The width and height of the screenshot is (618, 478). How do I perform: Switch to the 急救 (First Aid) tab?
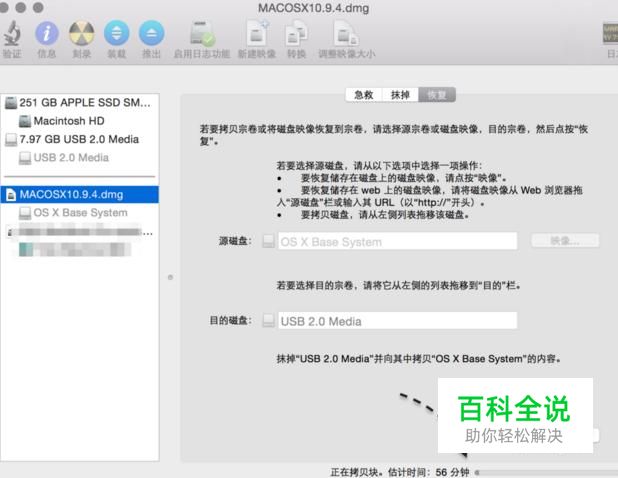363,95
